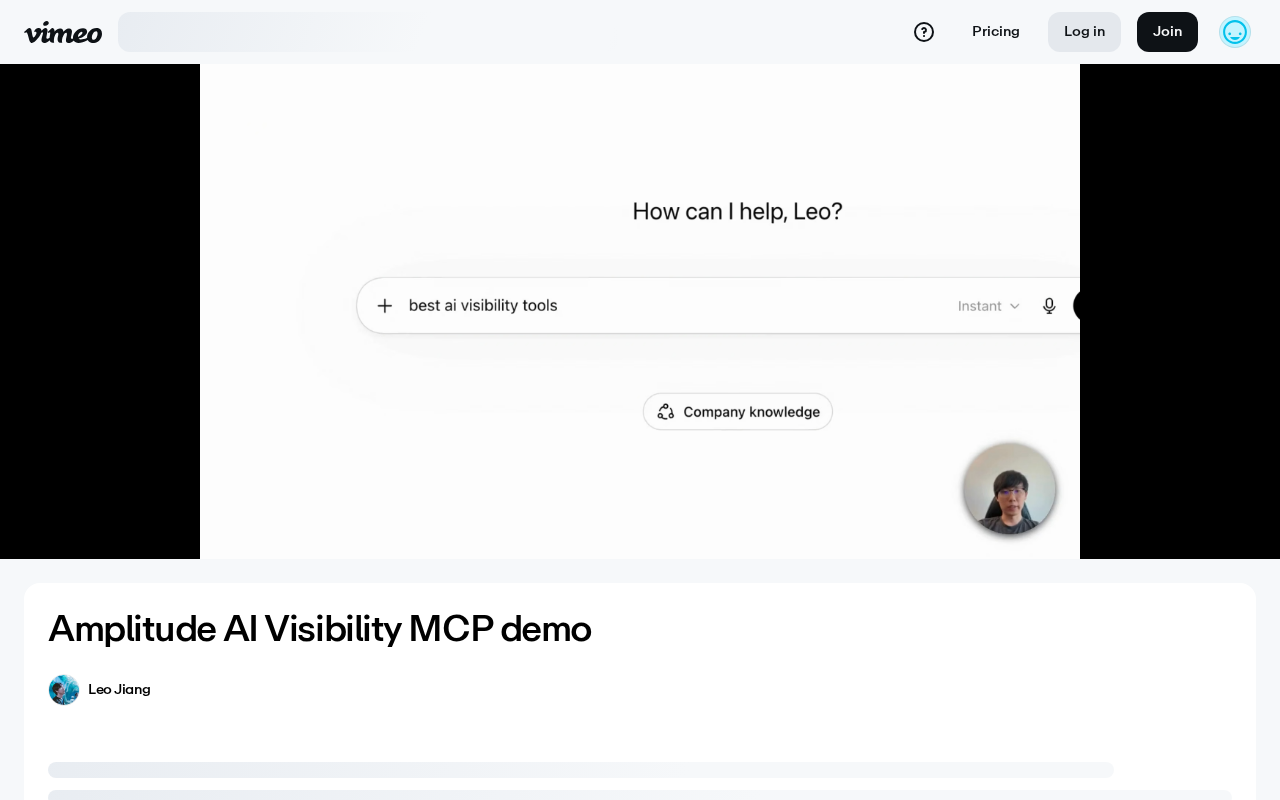Click the presenter webcam bubble in the video
1280x800 pixels.
(x=1010, y=489)
